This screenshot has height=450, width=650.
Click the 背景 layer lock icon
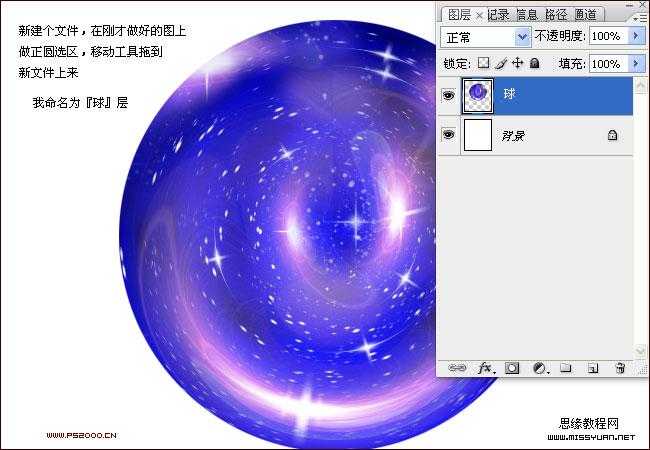pyautogui.click(x=612, y=135)
